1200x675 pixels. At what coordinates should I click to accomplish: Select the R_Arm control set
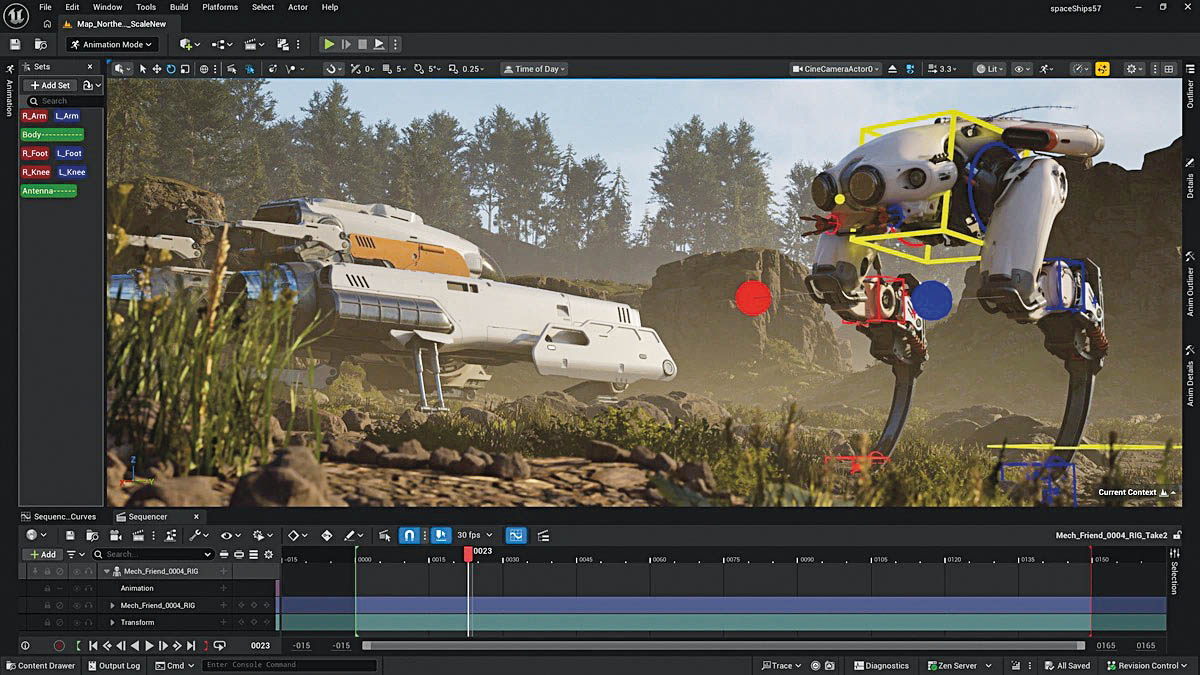coord(34,116)
